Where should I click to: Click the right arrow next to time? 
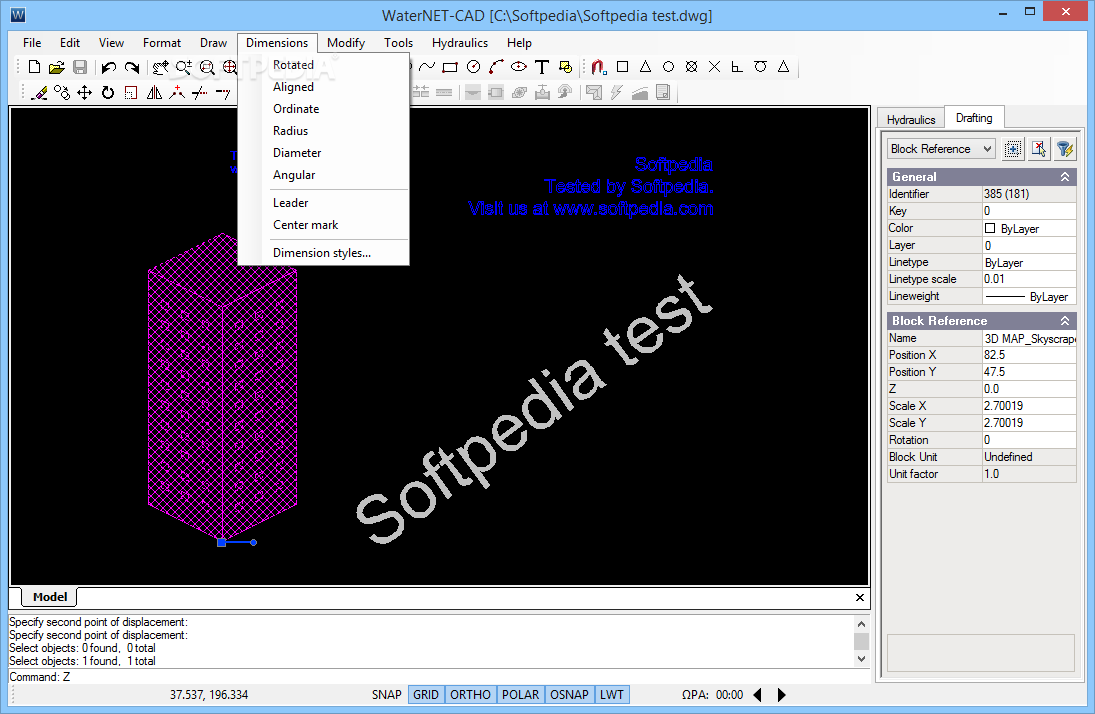tap(781, 694)
